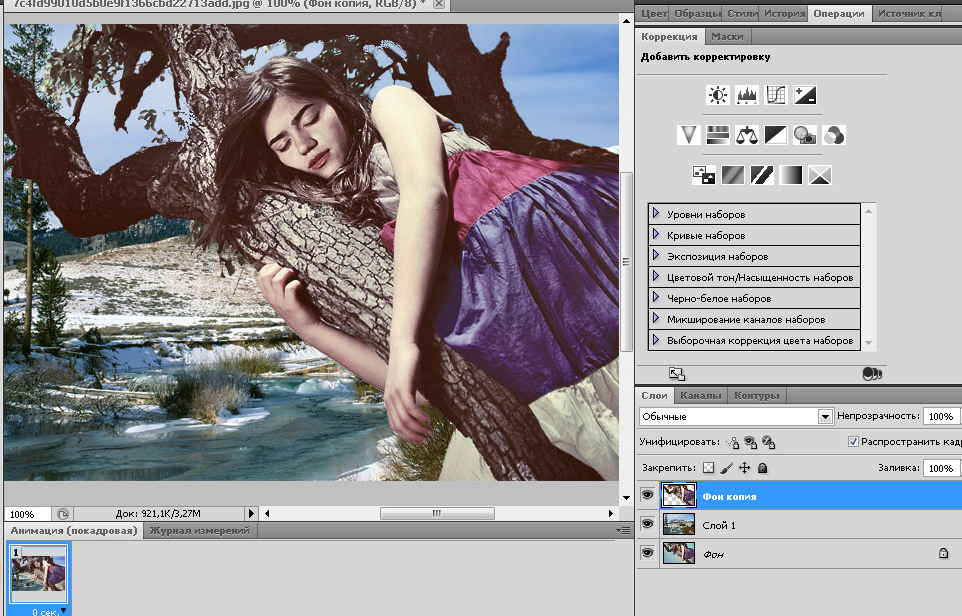The image size is (962, 616).
Task: Add a Selective Color adjustment icon
Action: [820, 175]
